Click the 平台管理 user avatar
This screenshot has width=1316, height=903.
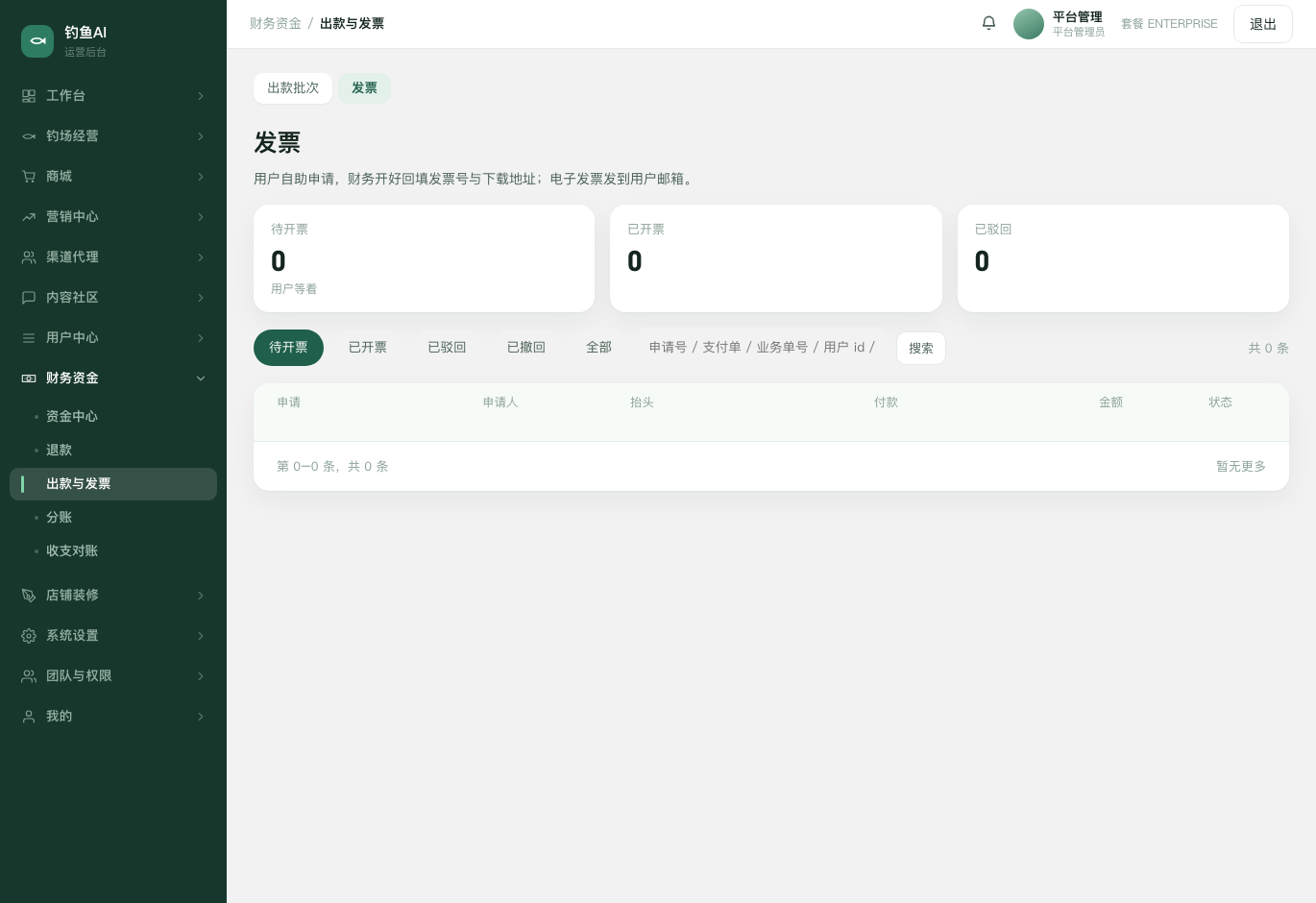[1029, 24]
